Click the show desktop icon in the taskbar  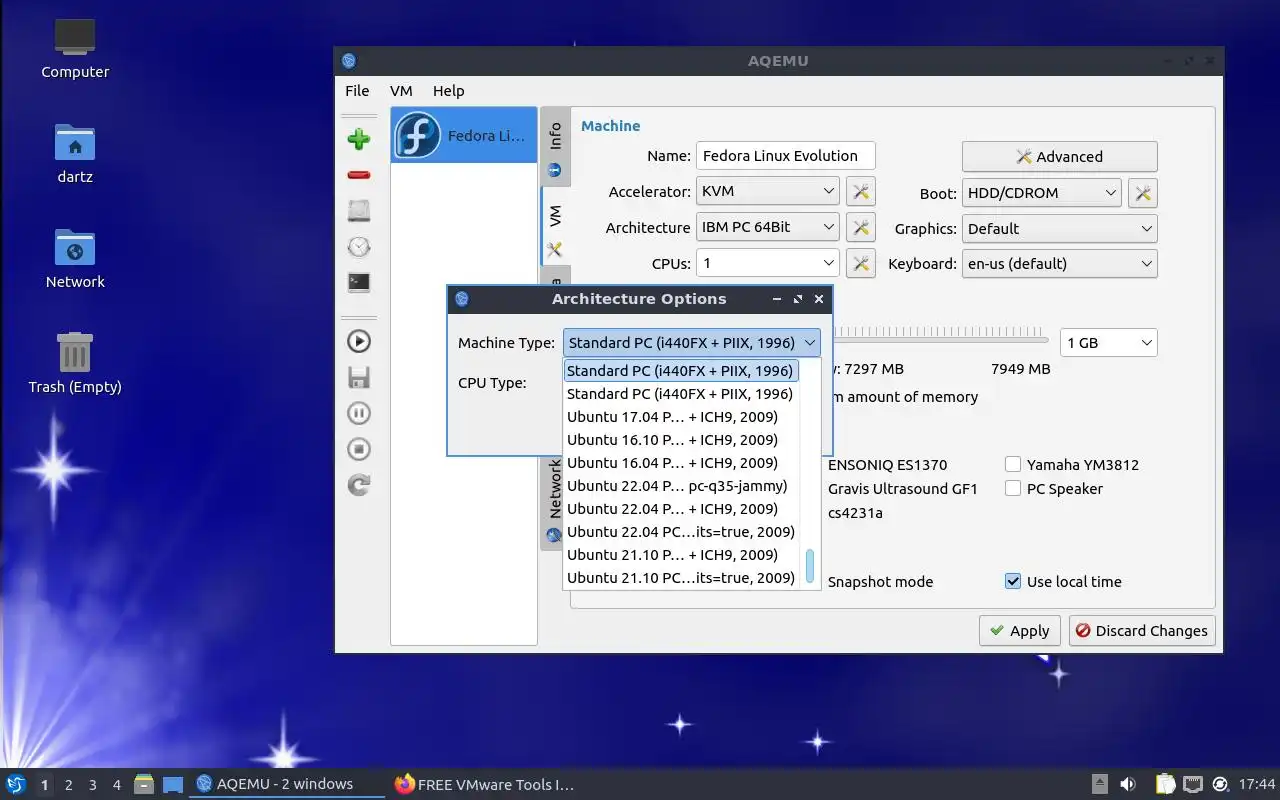coord(173,784)
